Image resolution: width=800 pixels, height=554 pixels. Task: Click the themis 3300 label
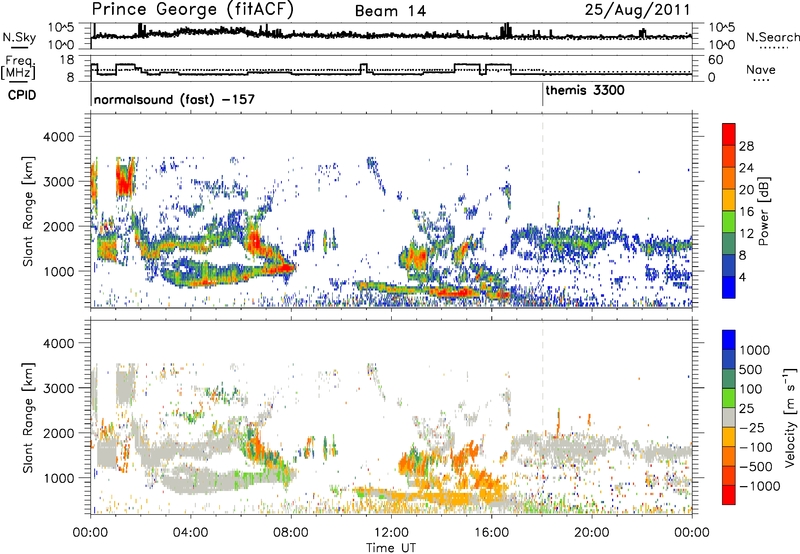[585, 91]
